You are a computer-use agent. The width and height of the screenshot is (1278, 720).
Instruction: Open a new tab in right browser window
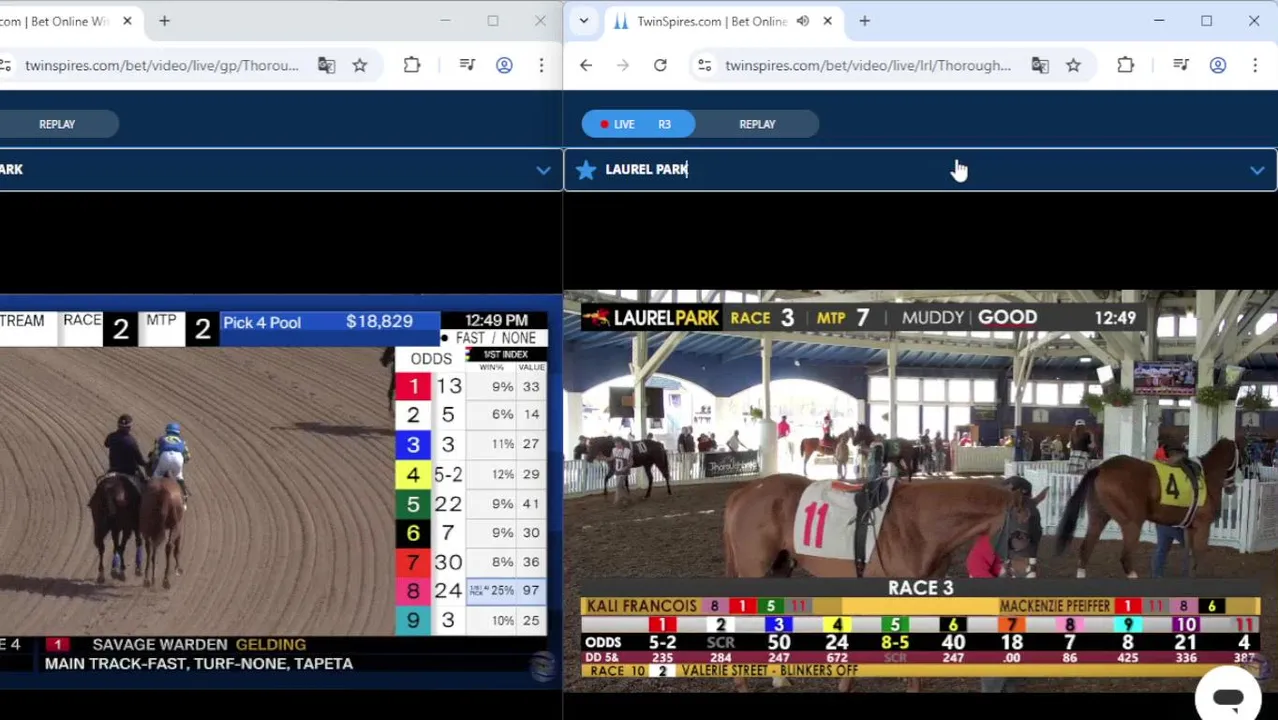[x=865, y=21]
